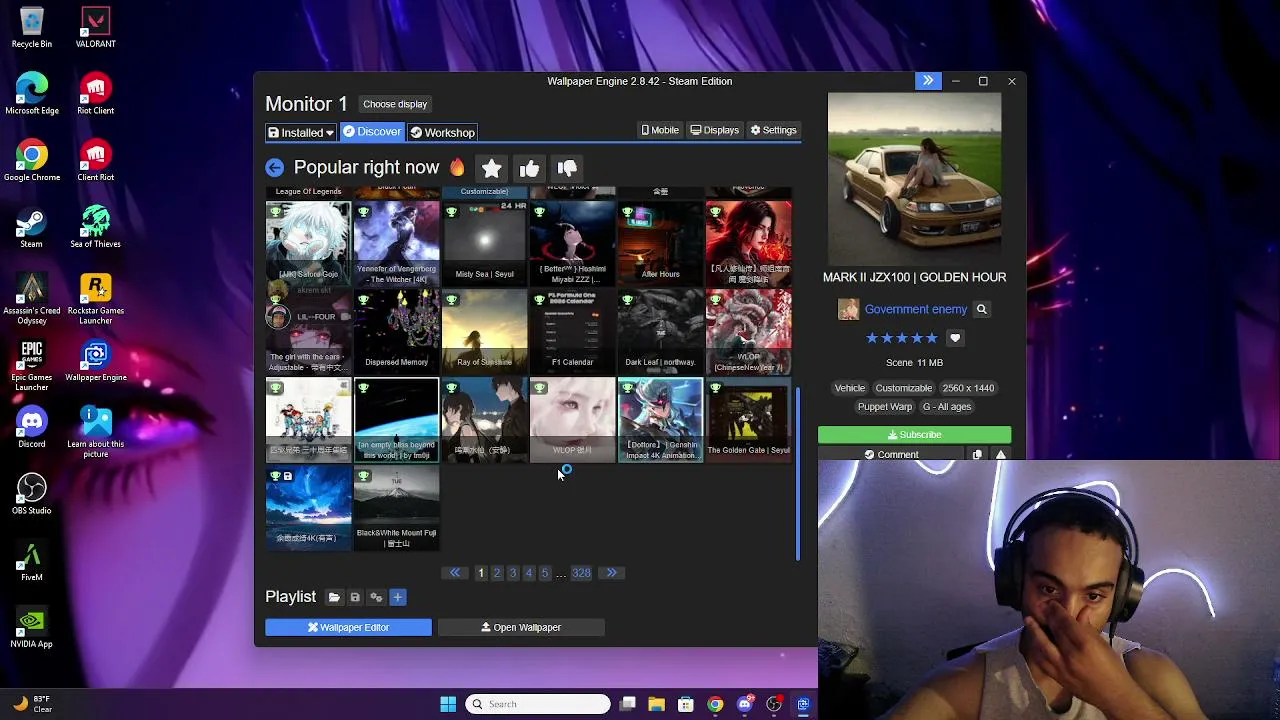The image size is (1280, 720).
Task: Expand the Installed dropdown
Action: 300,132
